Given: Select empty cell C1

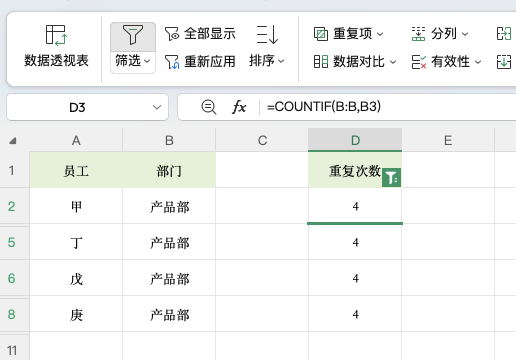Looking at the screenshot, I should click(262, 170).
